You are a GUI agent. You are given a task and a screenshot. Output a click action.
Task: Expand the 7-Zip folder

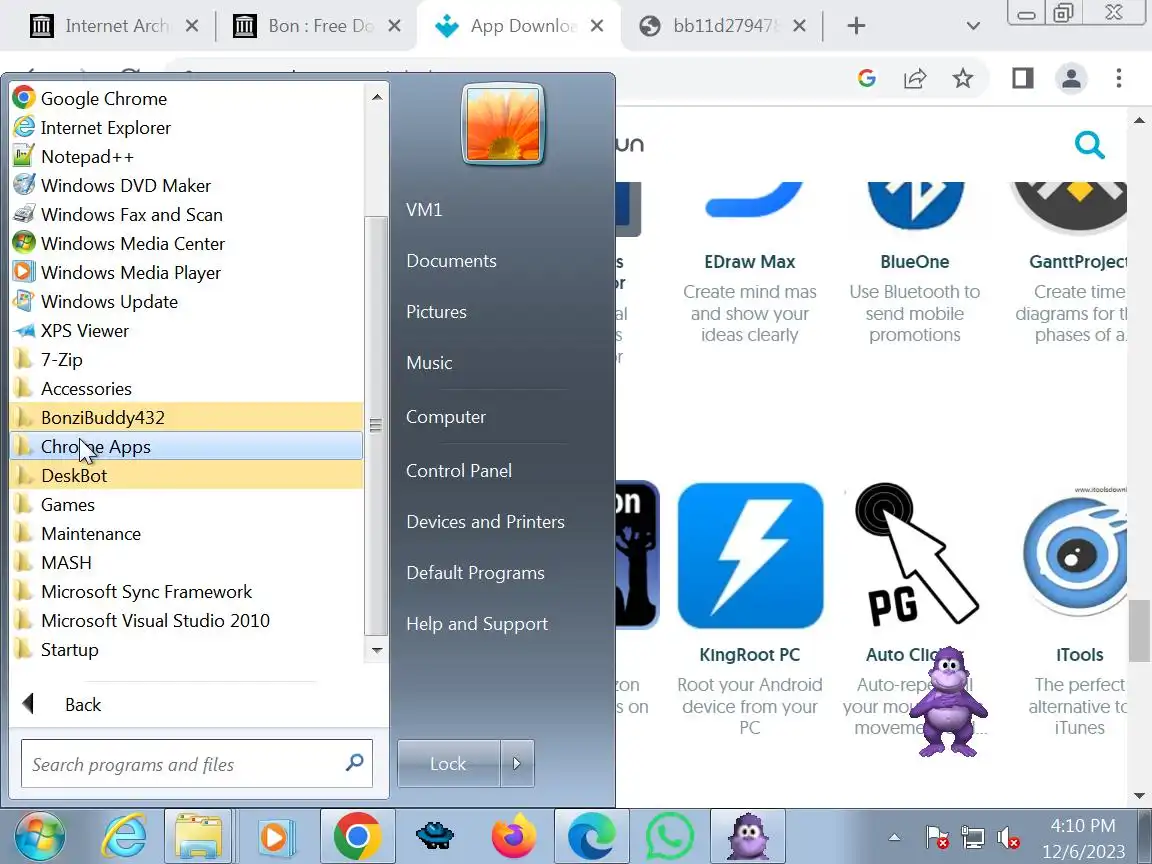tap(187, 360)
